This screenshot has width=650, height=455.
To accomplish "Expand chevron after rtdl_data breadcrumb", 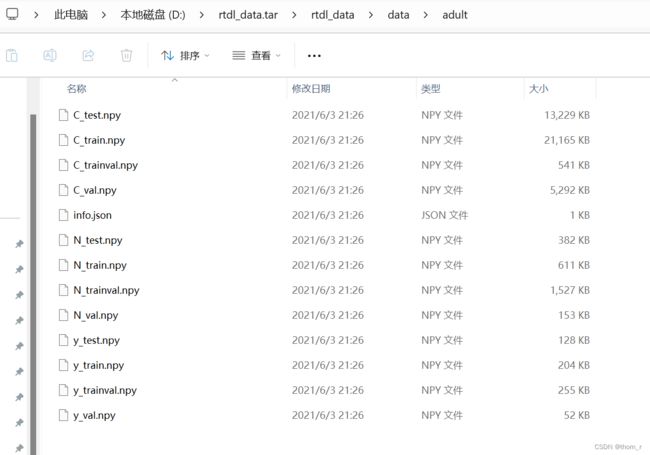I will [371, 15].
